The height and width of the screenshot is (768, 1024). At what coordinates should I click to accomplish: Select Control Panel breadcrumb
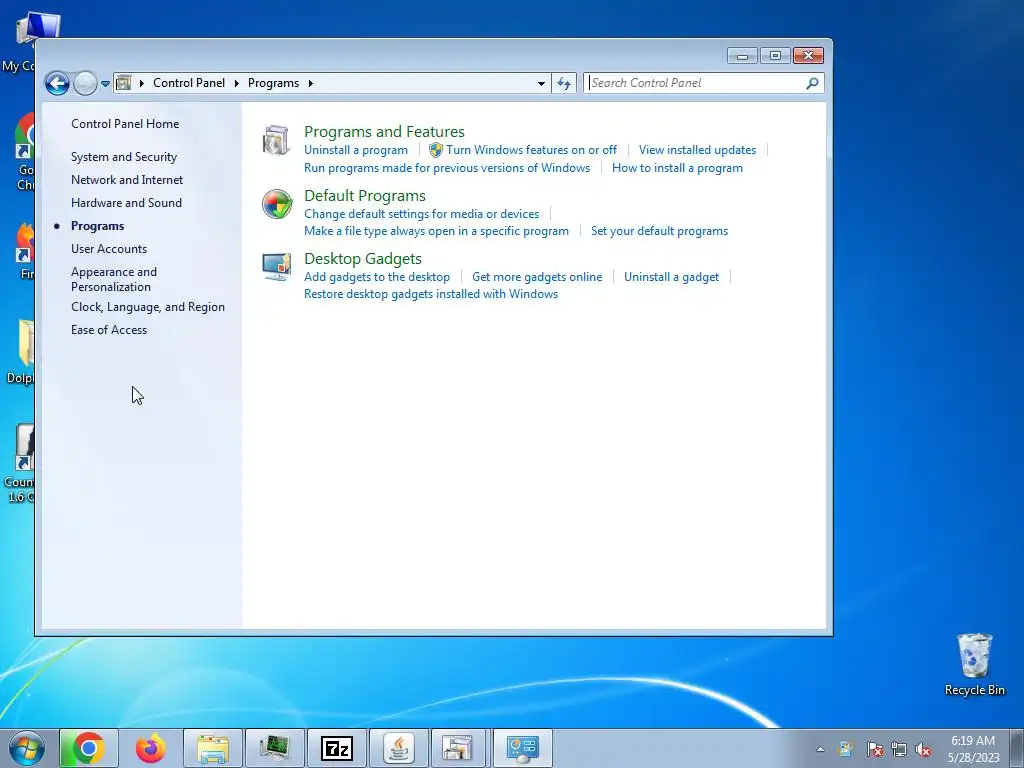pyautogui.click(x=189, y=83)
